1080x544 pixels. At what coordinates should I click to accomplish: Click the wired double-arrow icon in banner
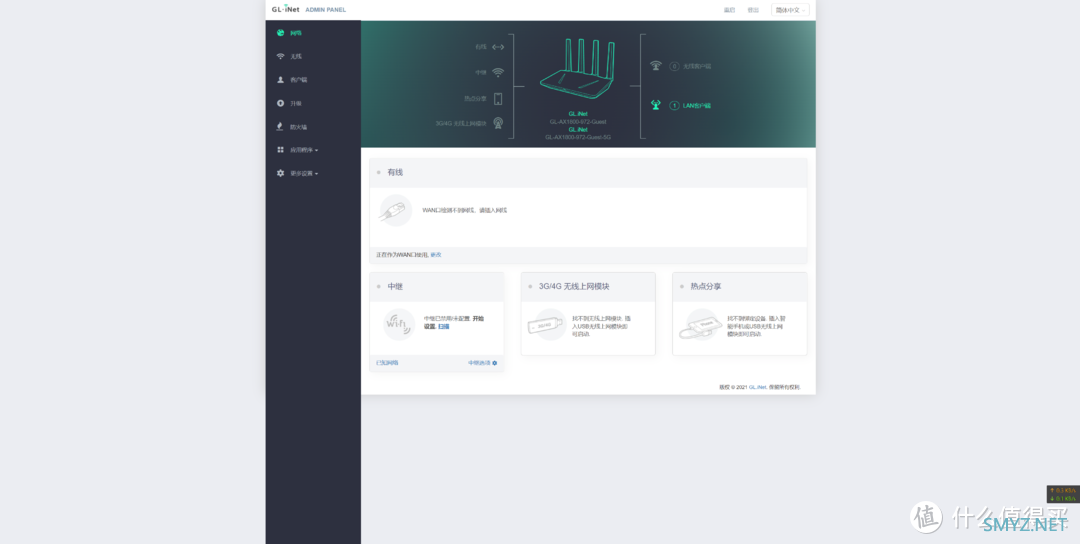[498, 47]
